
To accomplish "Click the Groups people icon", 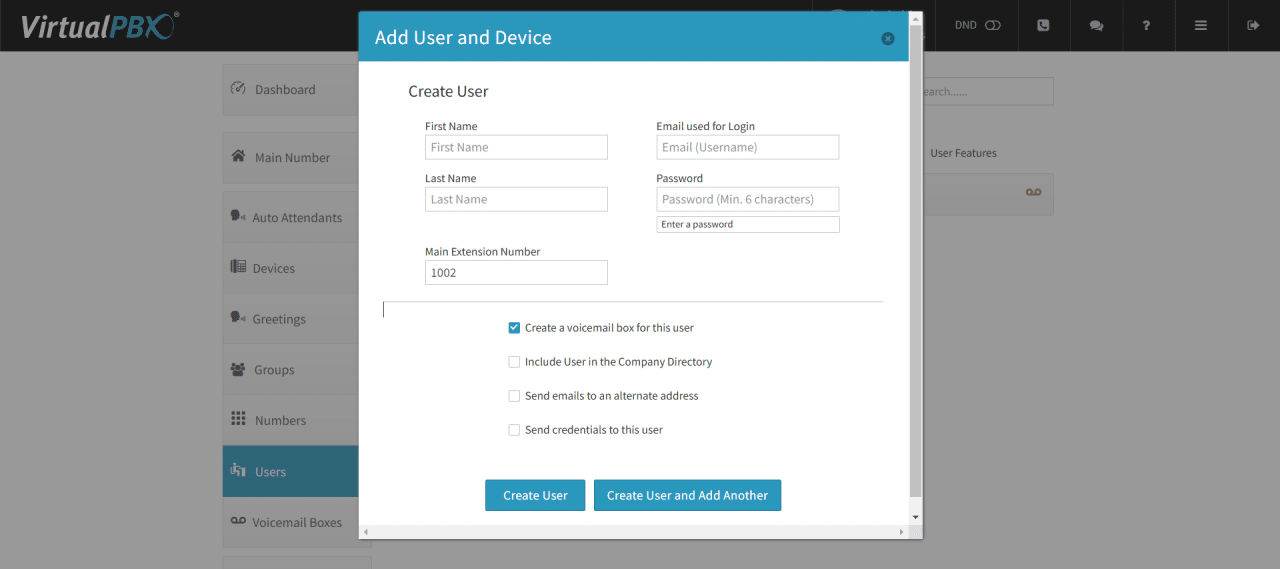I will [x=238, y=369].
